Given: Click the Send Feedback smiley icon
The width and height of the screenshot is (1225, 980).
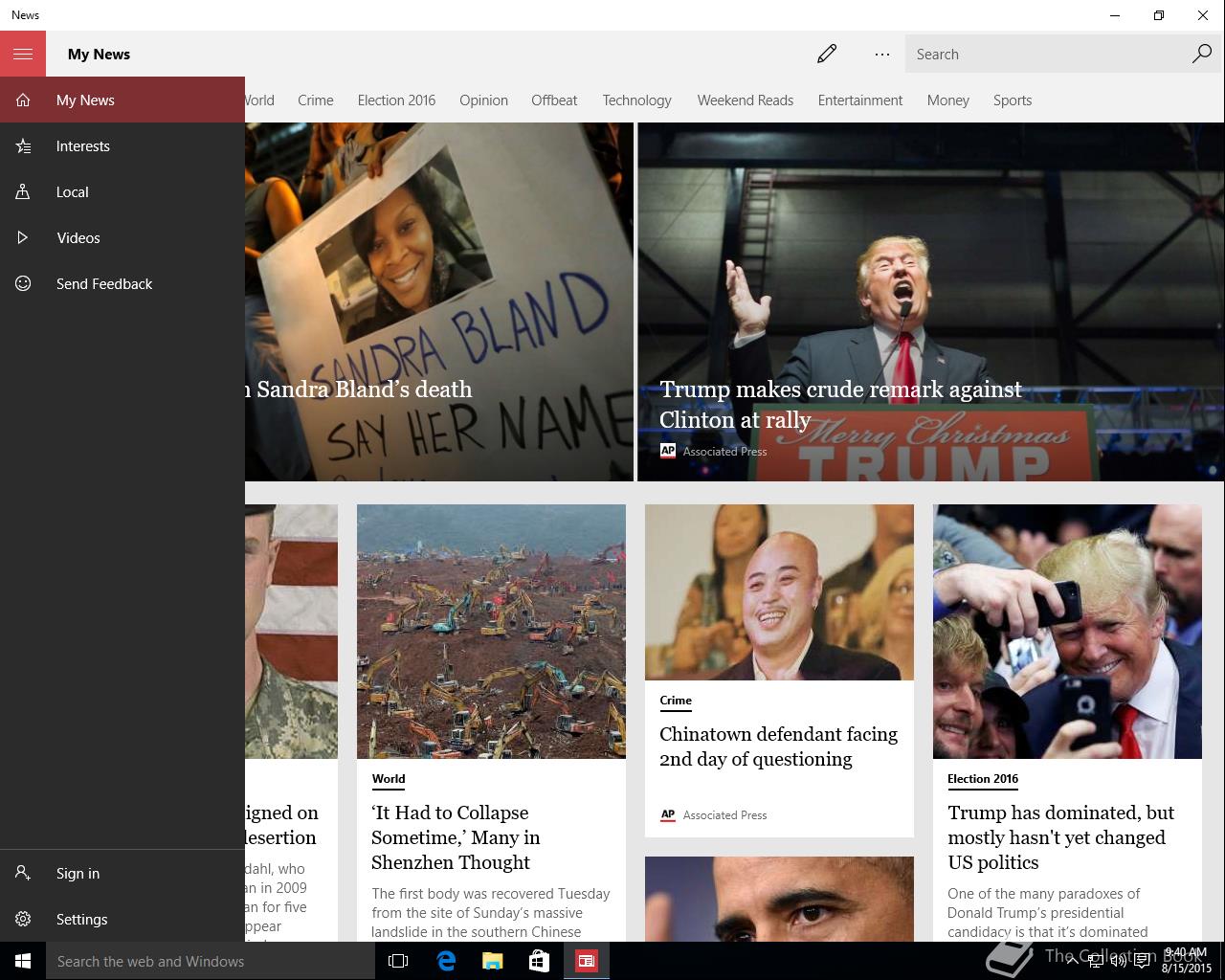Looking at the screenshot, I should click(23, 283).
